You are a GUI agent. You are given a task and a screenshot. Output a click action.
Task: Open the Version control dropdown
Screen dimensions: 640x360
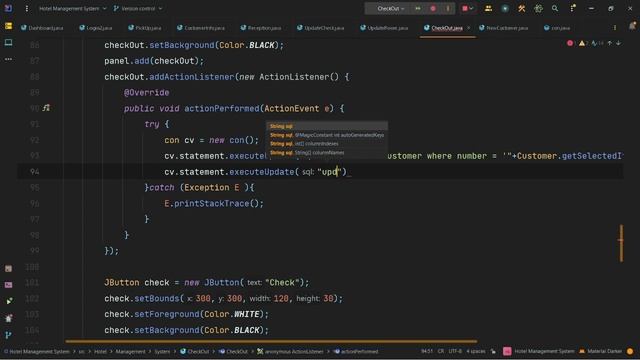click(x=138, y=9)
